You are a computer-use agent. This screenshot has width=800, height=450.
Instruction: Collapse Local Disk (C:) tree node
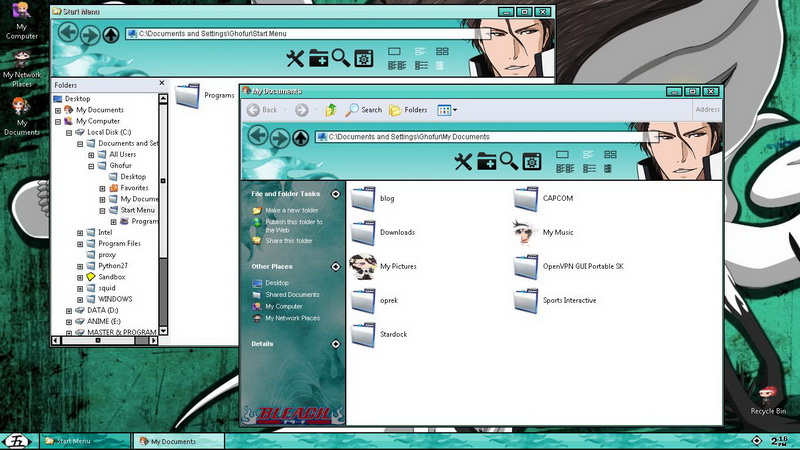click(x=69, y=133)
